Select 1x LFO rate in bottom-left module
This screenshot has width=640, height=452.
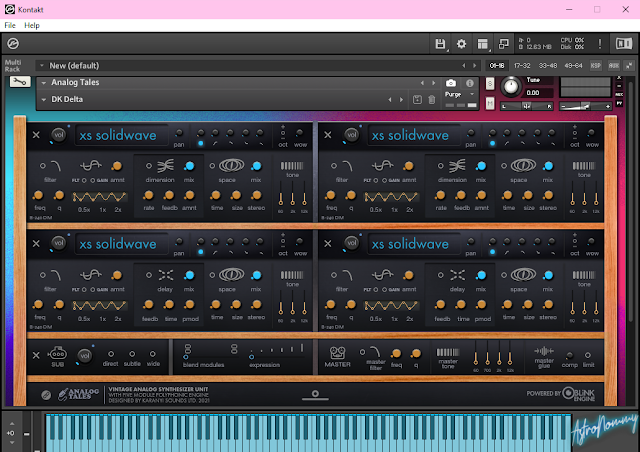coord(103,318)
